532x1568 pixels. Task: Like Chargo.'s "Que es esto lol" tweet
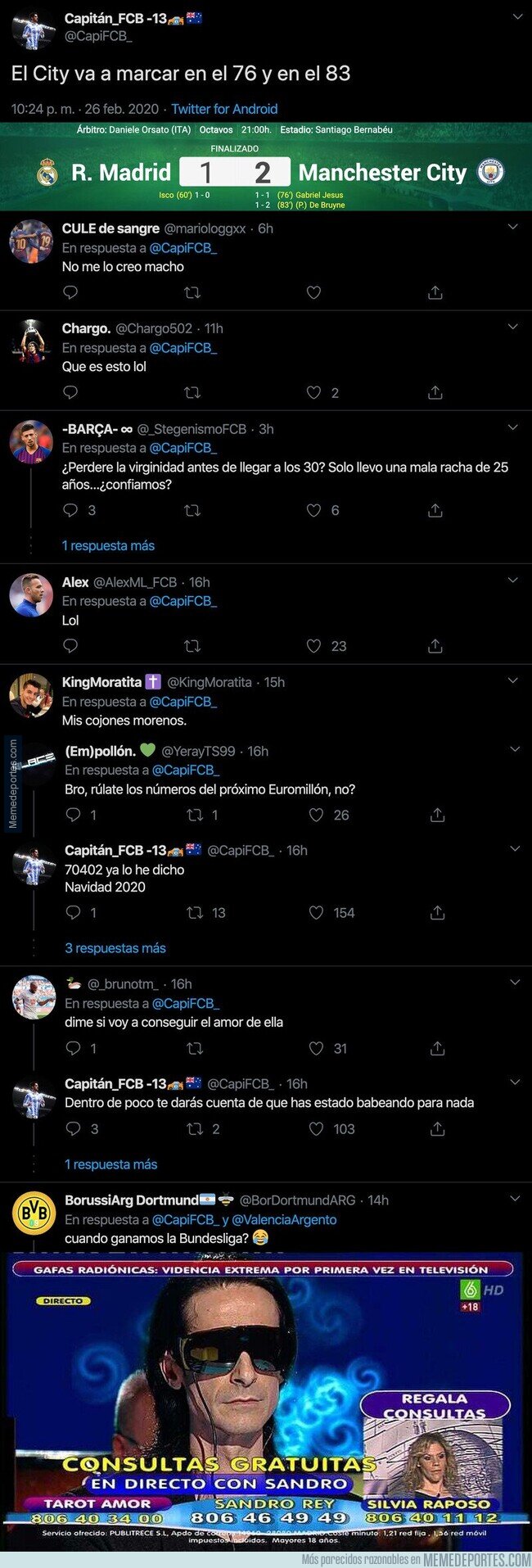tap(313, 393)
